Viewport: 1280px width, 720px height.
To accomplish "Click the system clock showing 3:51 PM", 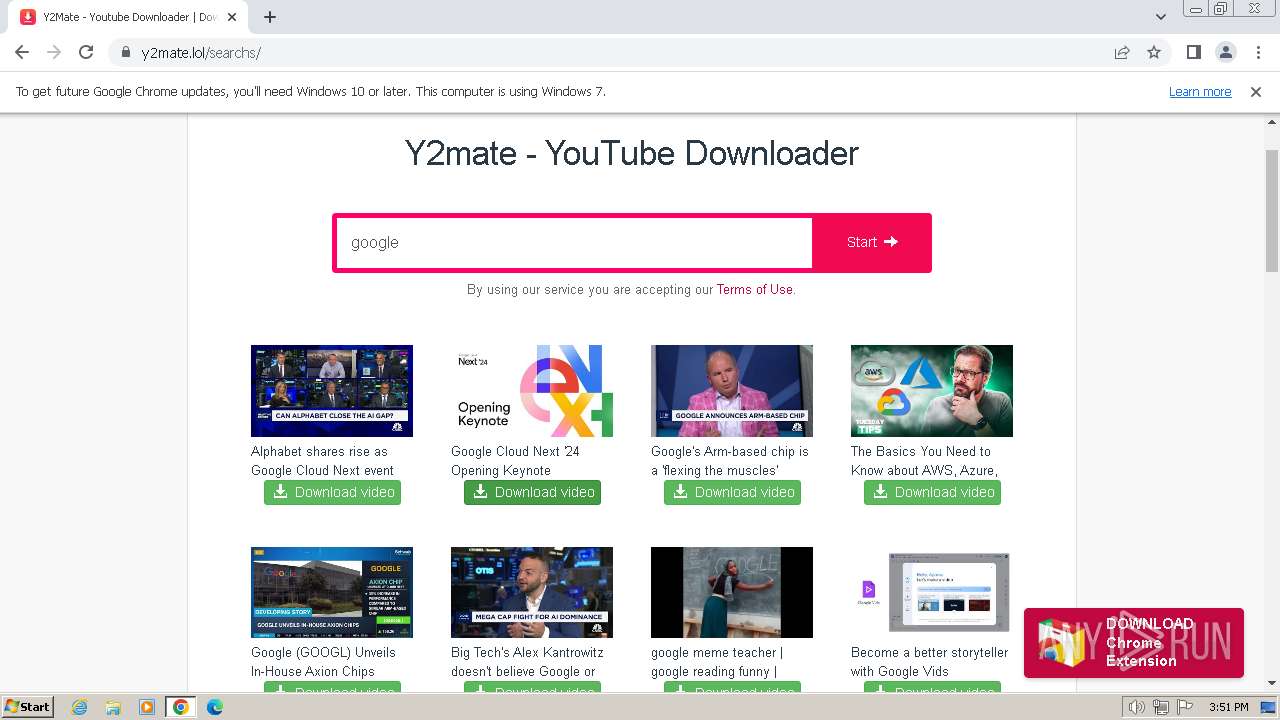I will pos(1228,707).
